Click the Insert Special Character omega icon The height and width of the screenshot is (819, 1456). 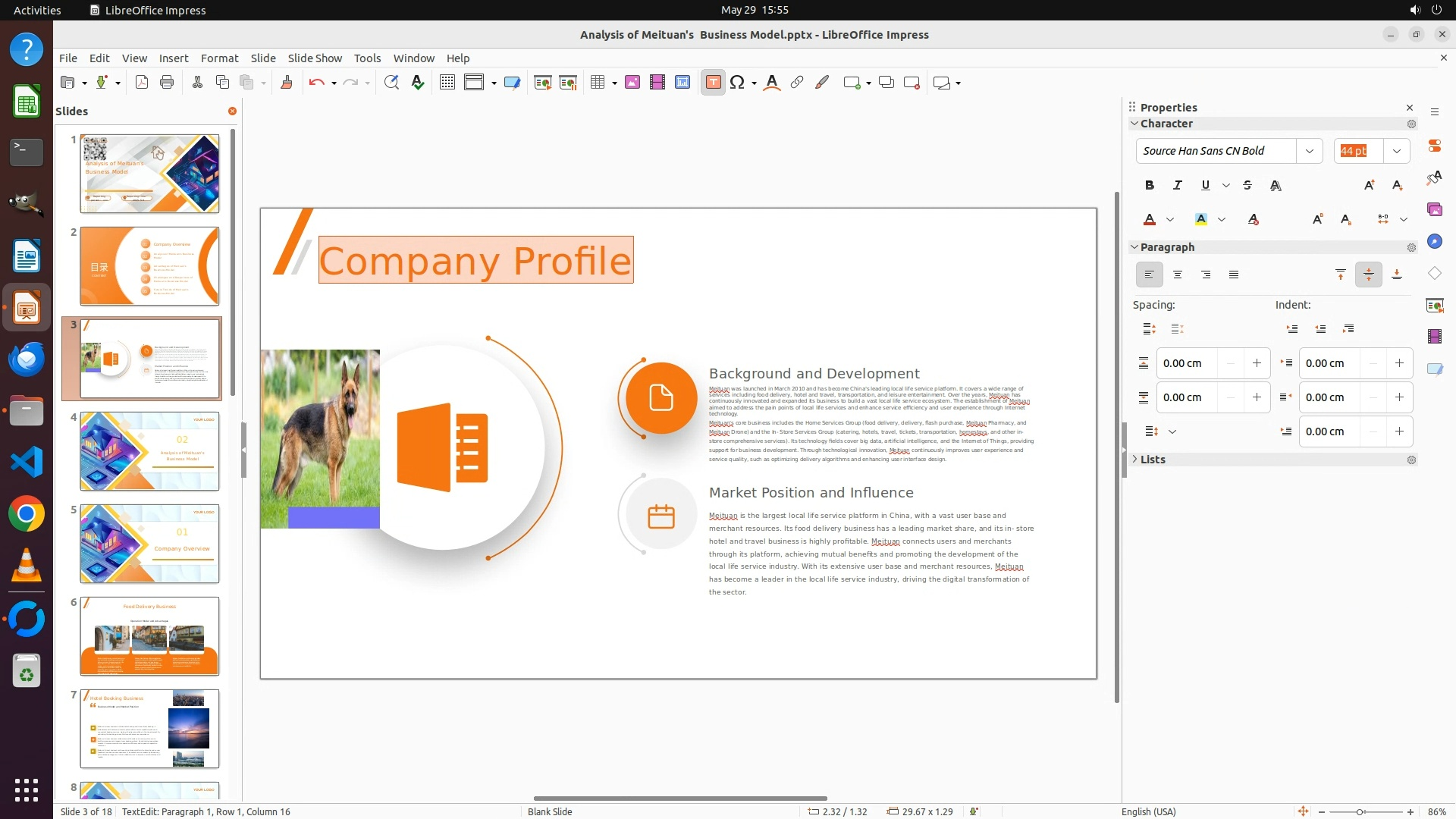point(736,83)
